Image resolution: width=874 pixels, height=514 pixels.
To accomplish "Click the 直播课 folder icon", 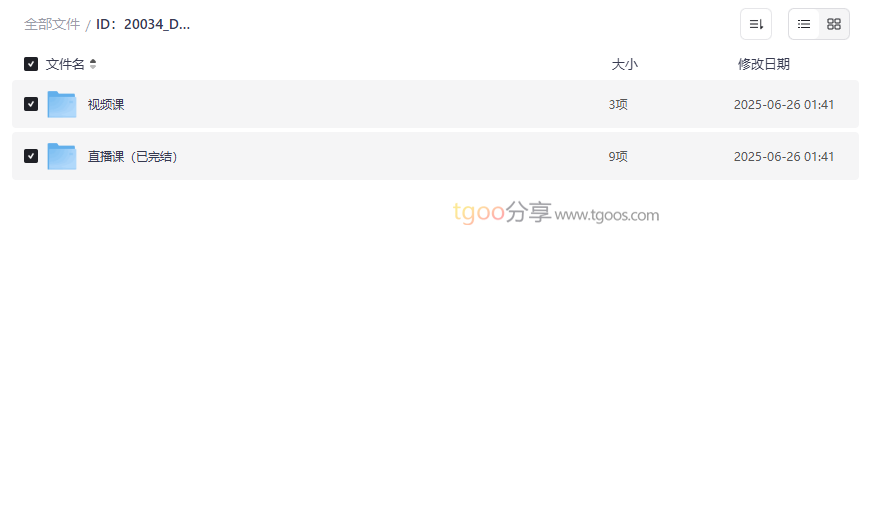I will tap(62, 156).
